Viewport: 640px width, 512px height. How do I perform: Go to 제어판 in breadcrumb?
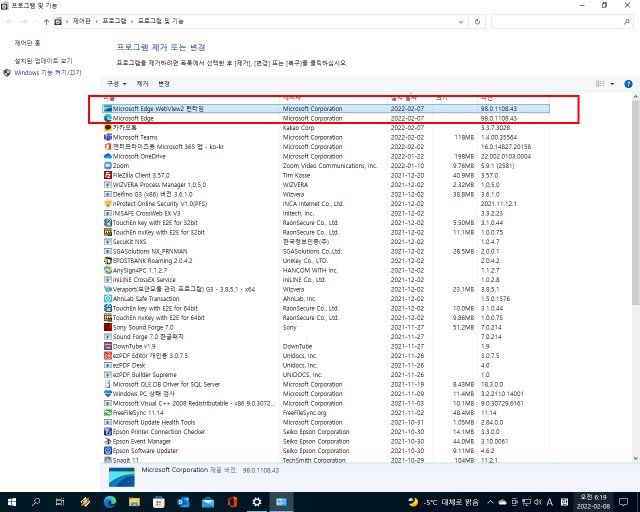click(82, 21)
